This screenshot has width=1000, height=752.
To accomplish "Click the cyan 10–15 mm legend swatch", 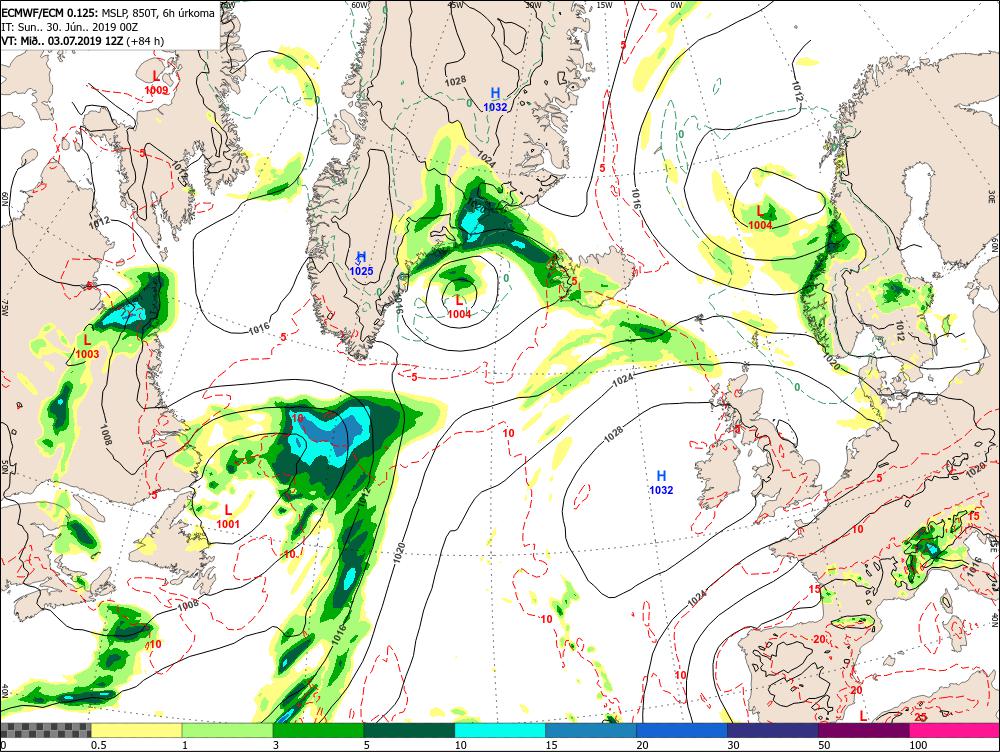I will (500, 730).
